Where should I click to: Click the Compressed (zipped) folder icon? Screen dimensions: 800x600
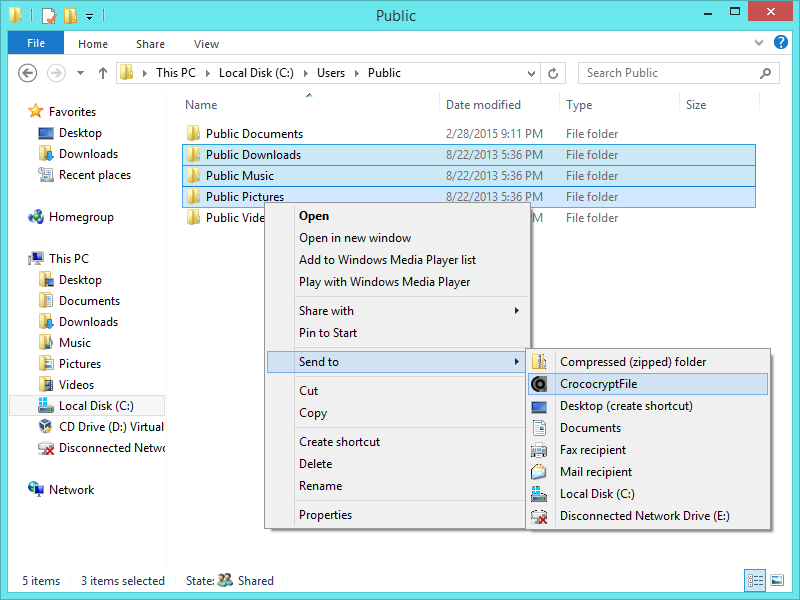[x=540, y=362]
